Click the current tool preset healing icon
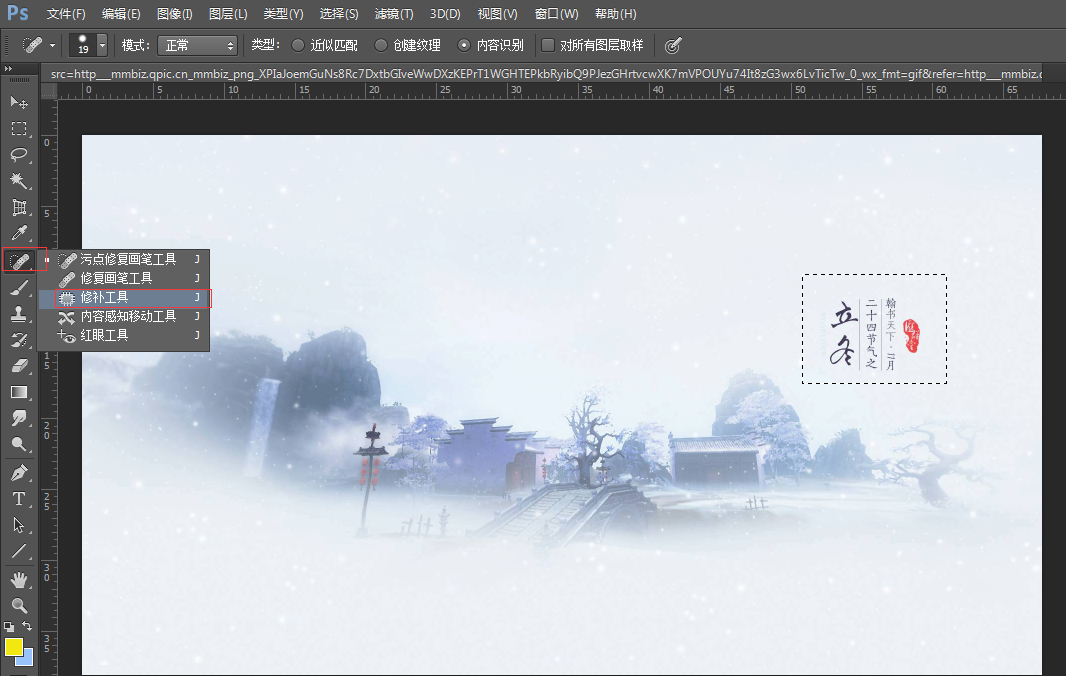The image size is (1066, 676). click(32, 46)
